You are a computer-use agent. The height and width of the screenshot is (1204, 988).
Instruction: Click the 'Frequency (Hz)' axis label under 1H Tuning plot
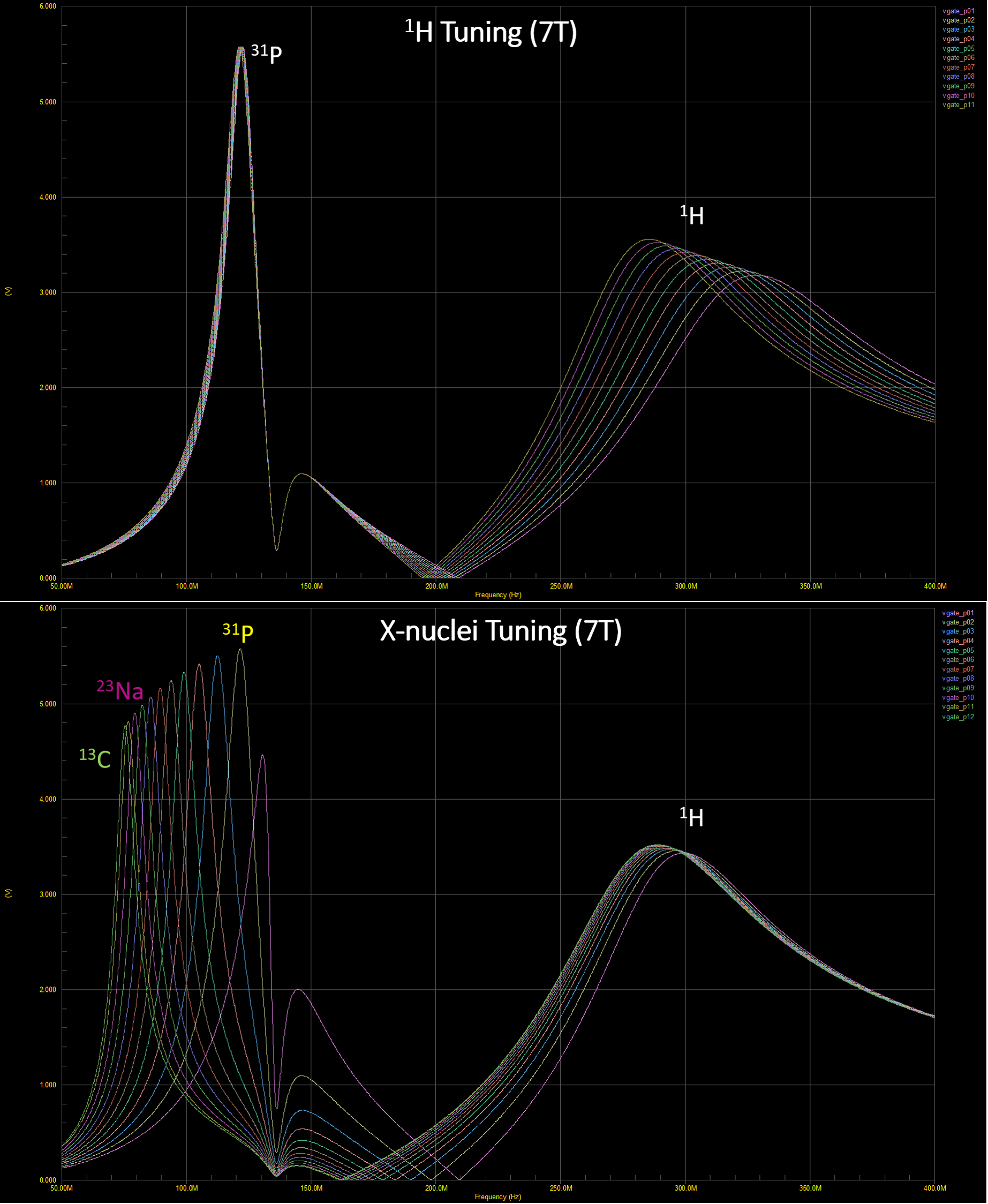[x=498, y=595]
